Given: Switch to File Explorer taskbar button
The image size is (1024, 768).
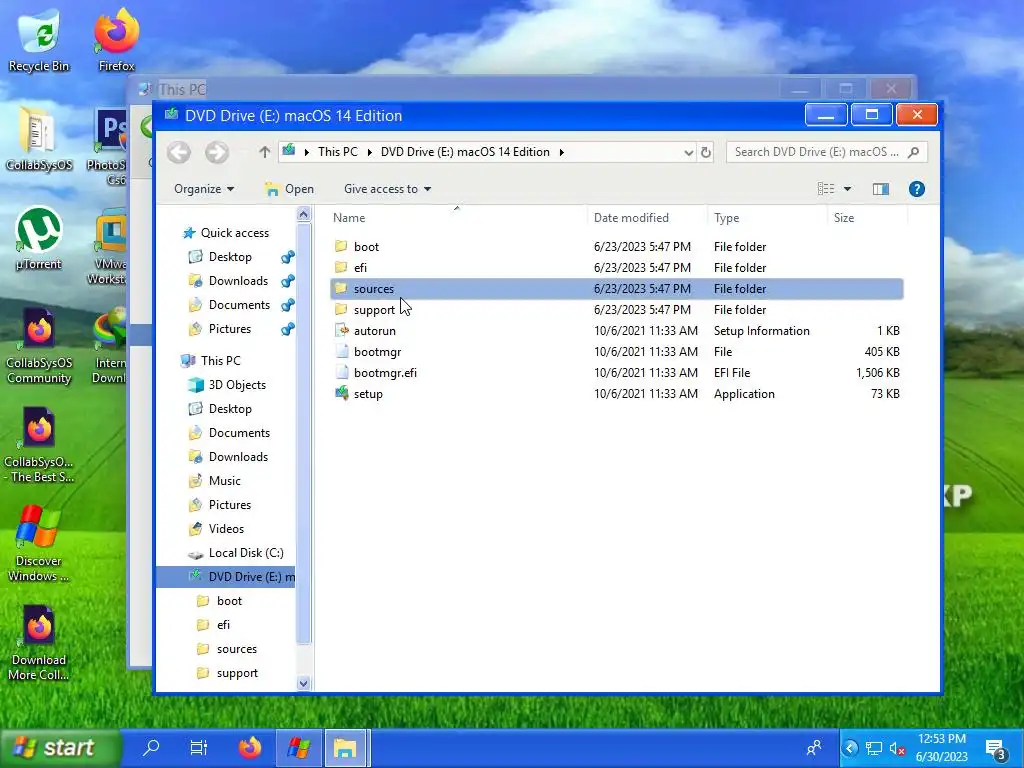Looking at the screenshot, I should point(345,748).
